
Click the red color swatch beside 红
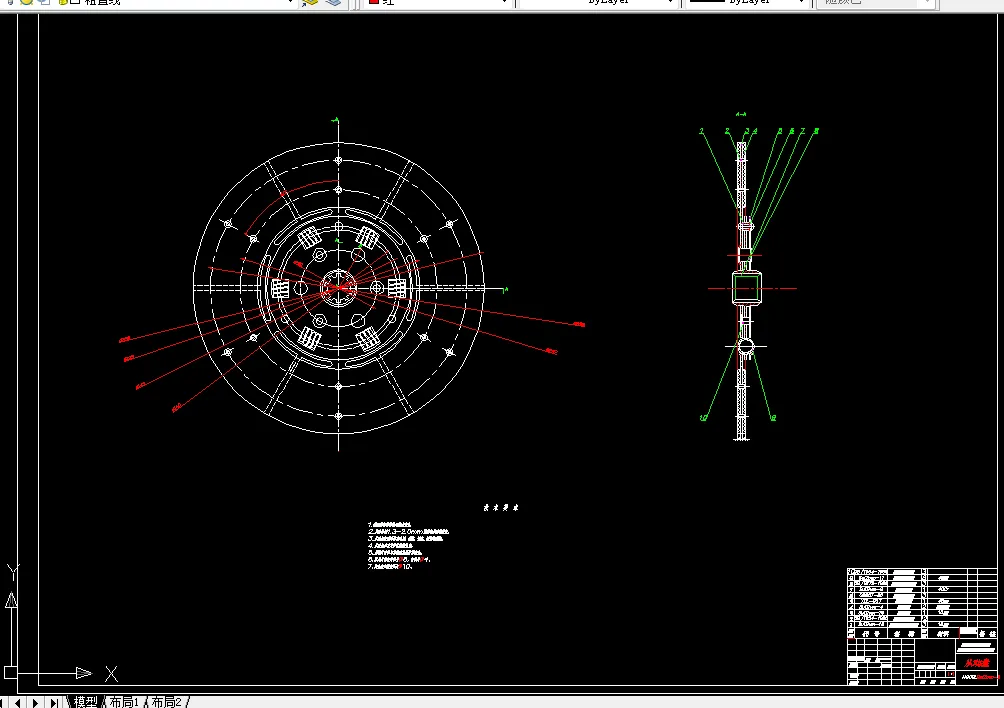pos(374,2)
